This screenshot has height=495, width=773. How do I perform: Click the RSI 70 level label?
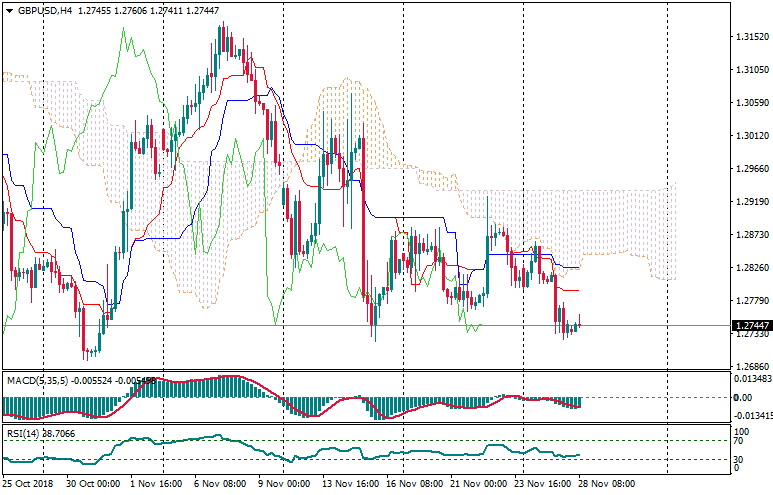click(740, 440)
